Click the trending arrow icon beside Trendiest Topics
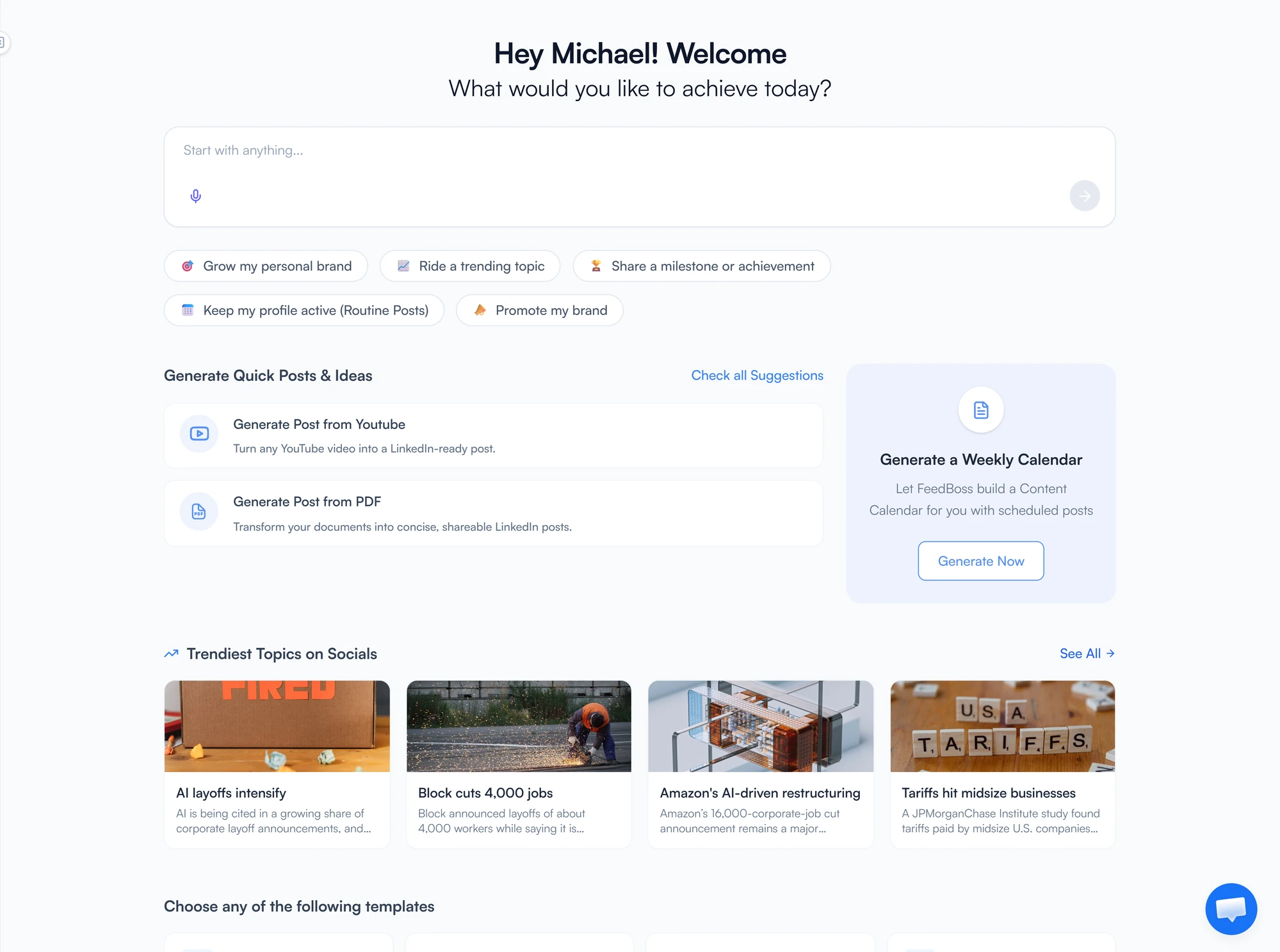This screenshot has height=952, width=1280. [x=170, y=653]
